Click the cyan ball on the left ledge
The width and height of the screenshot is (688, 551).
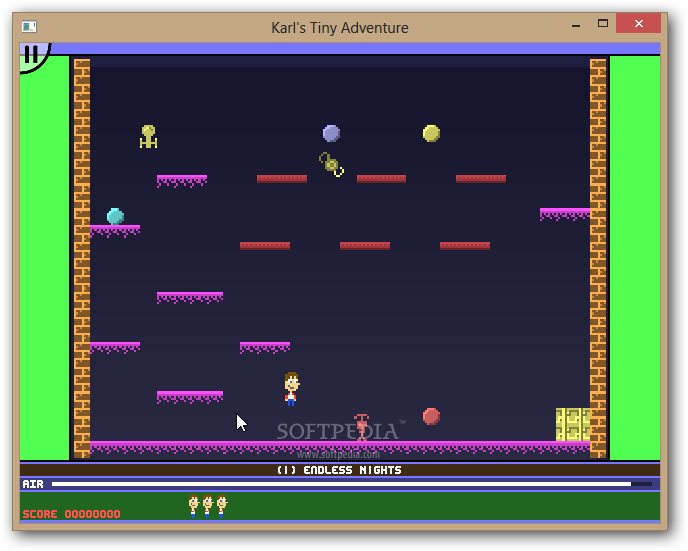point(115,216)
